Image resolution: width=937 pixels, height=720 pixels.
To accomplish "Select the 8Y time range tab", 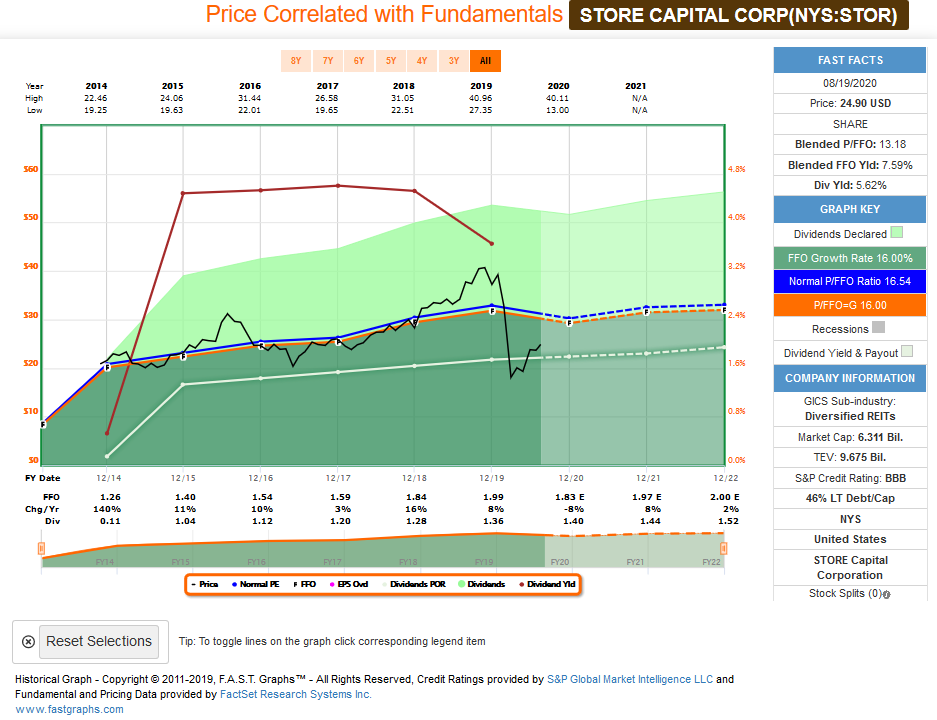I will pos(296,60).
